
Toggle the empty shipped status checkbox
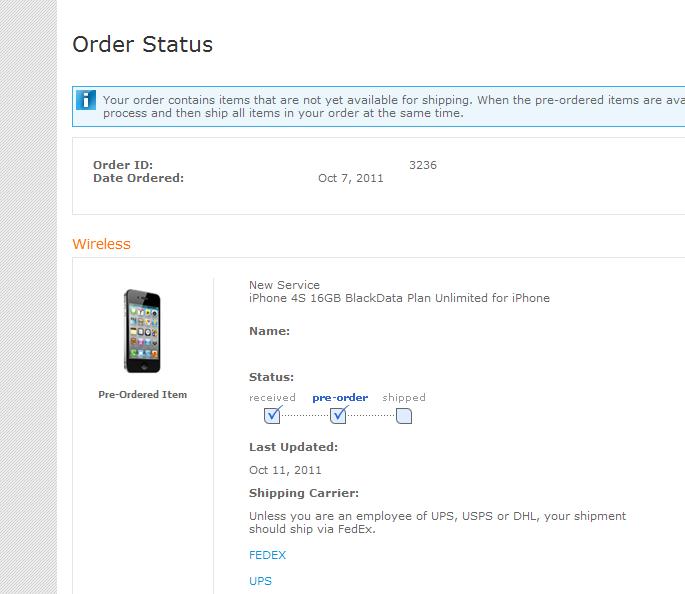pos(404,416)
